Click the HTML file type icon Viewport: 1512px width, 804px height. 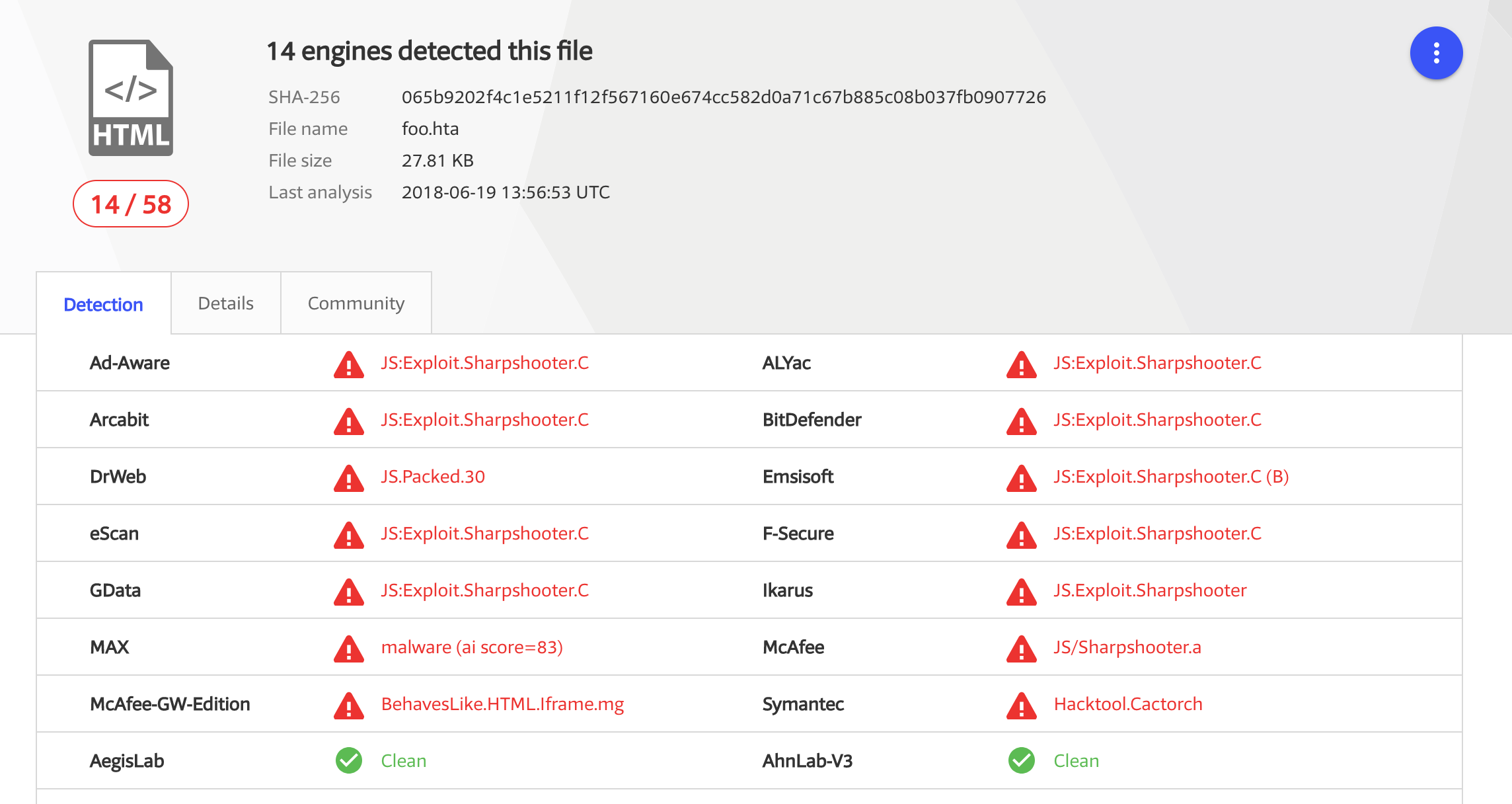pos(131,98)
